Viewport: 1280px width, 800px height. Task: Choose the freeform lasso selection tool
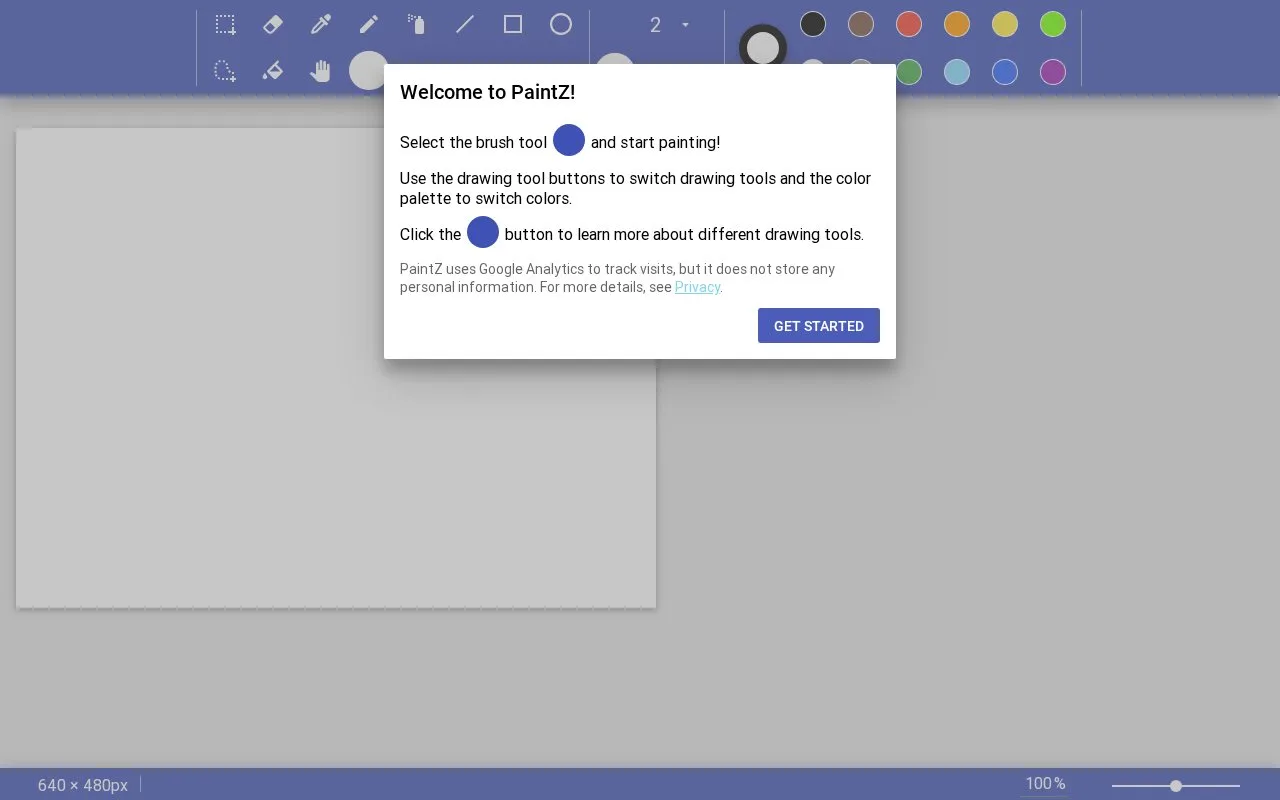point(225,71)
